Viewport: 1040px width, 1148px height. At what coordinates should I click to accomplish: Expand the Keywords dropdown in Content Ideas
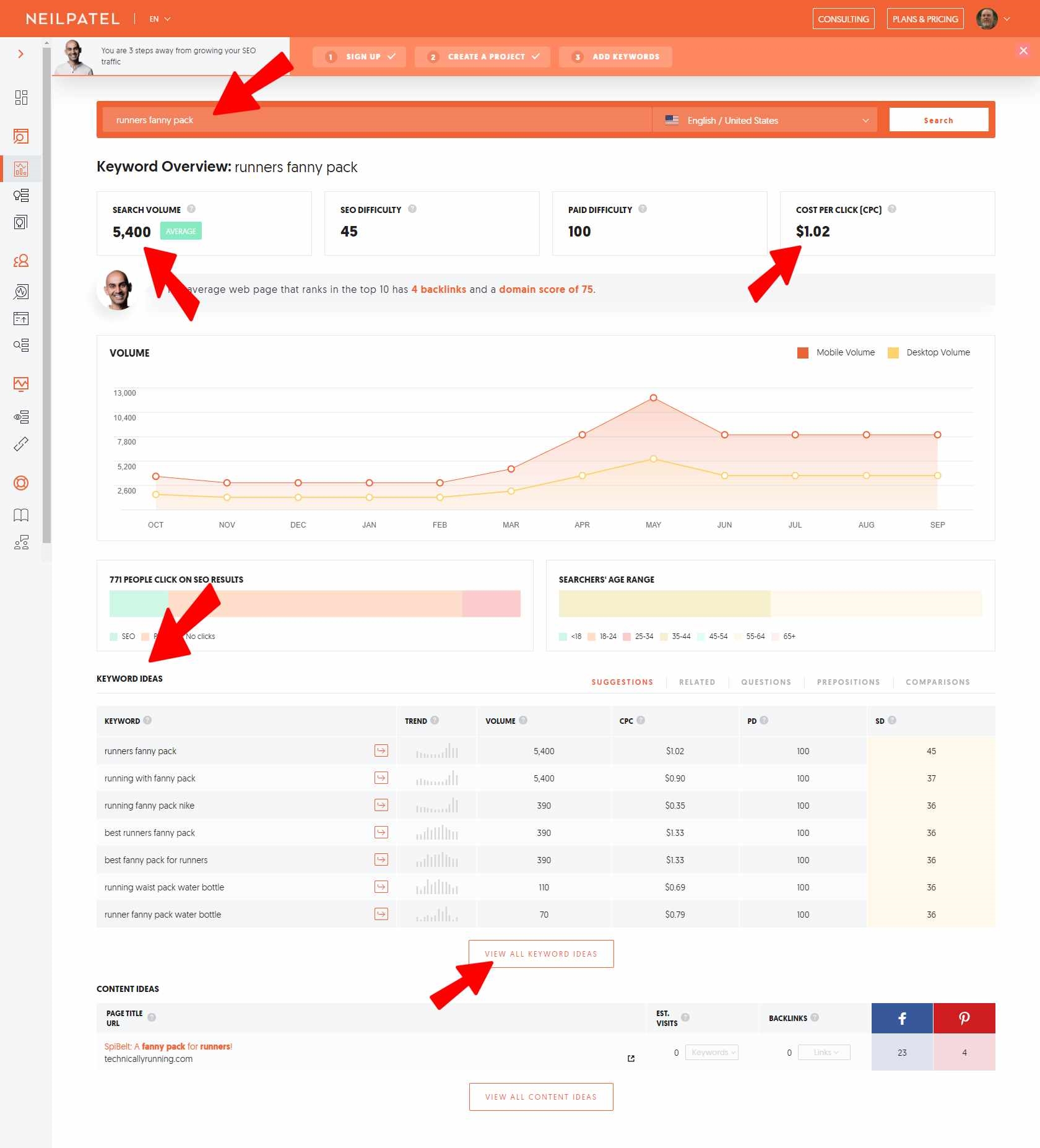tap(712, 1053)
